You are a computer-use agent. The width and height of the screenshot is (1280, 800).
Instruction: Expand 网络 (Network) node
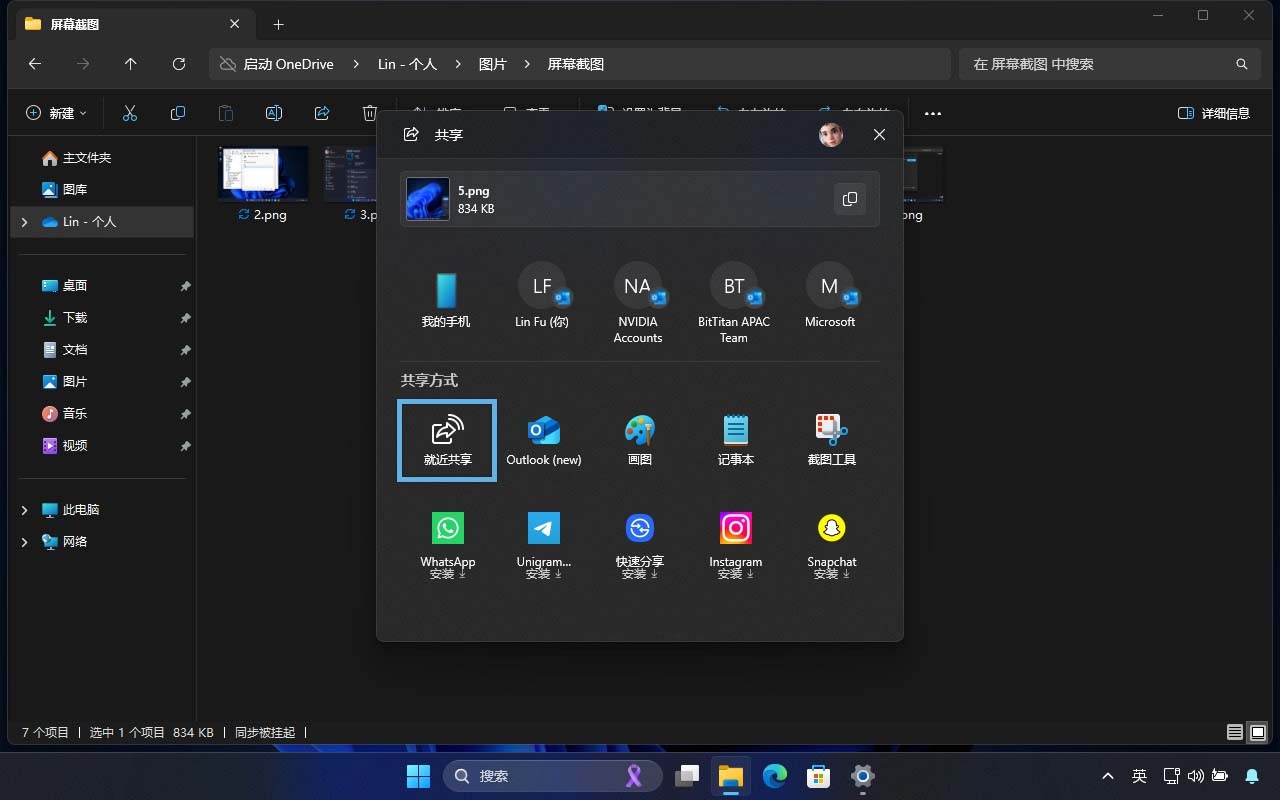pyautogui.click(x=24, y=542)
